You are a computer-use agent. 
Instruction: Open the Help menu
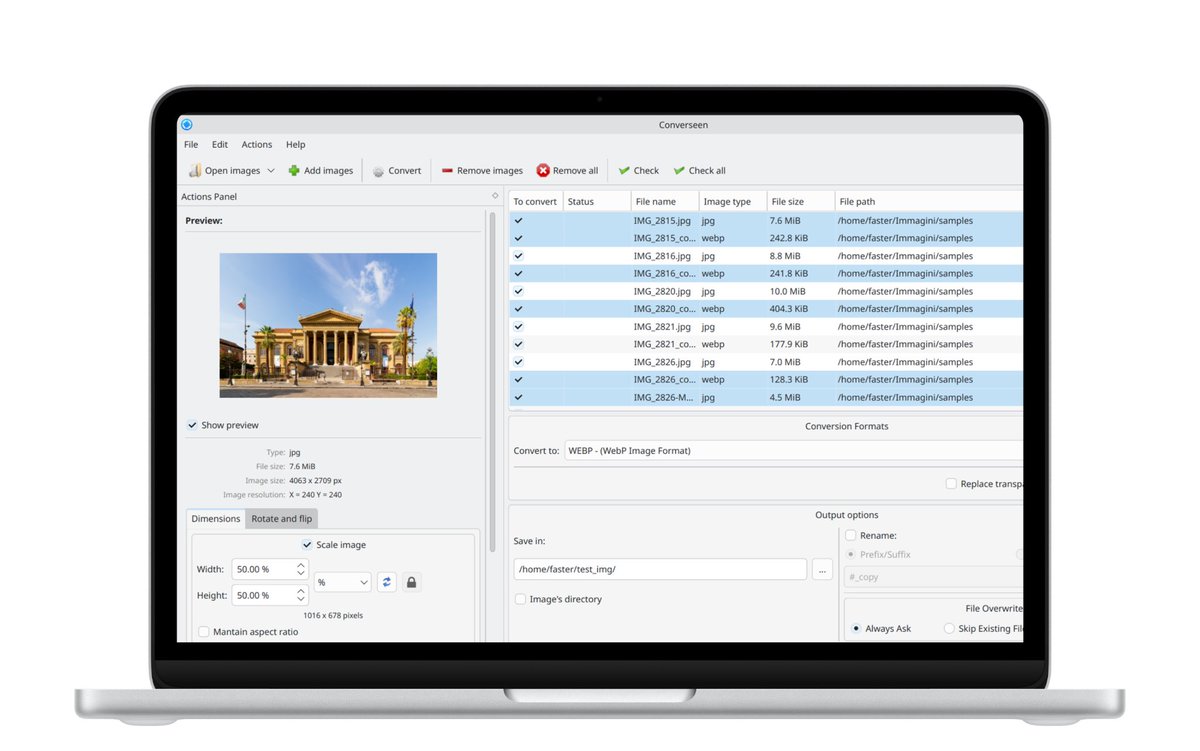point(295,145)
